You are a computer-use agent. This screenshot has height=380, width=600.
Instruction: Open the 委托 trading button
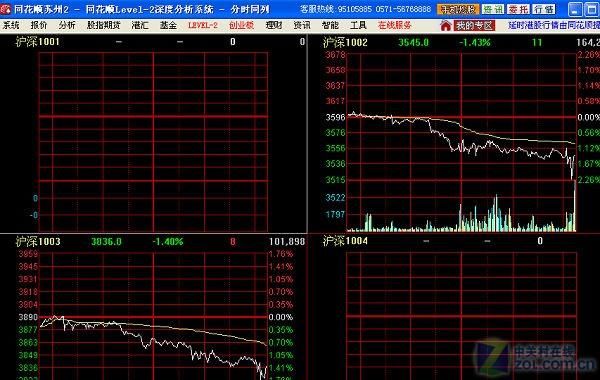tap(518, 9)
